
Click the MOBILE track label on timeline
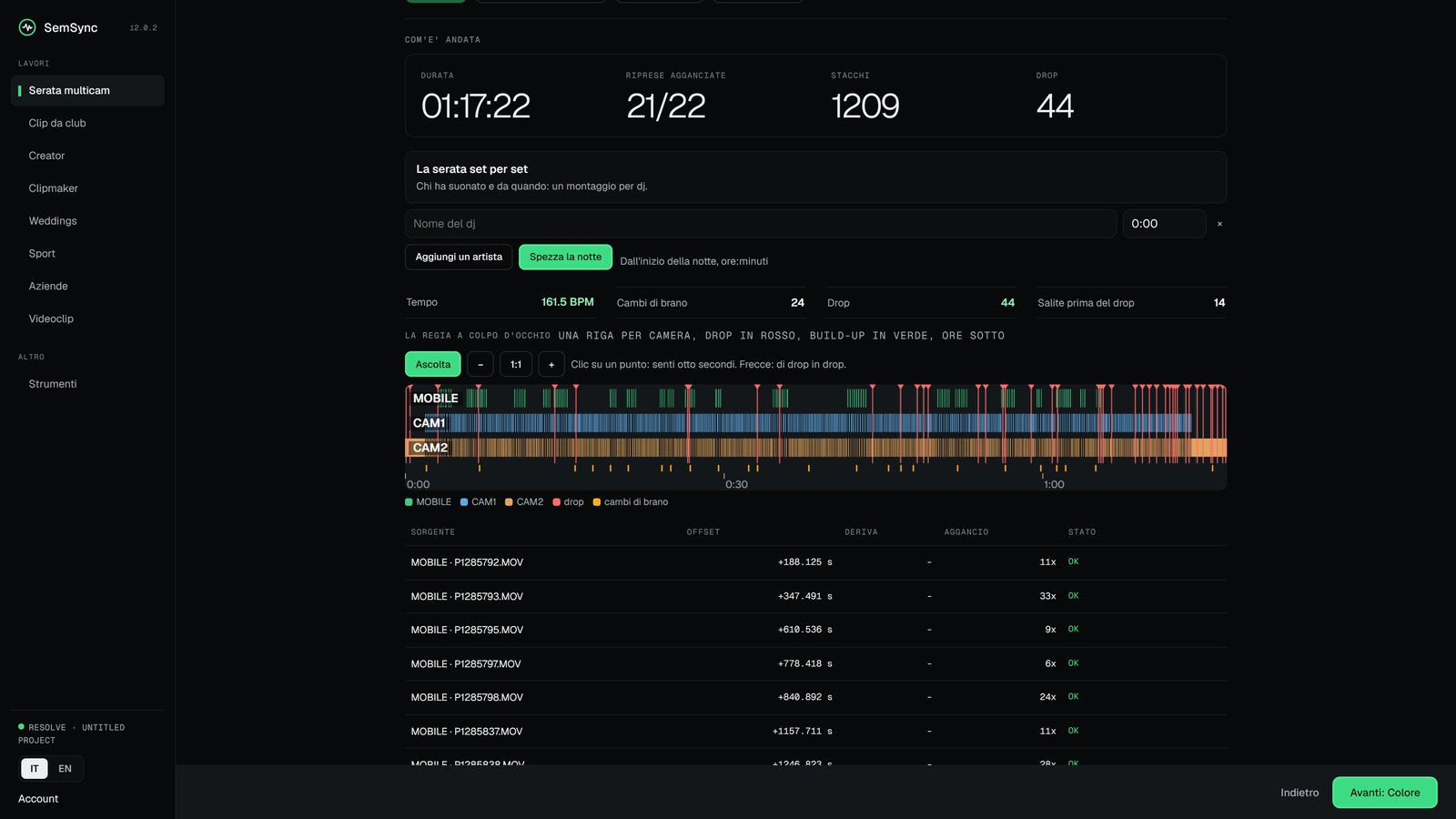[436, 399]
